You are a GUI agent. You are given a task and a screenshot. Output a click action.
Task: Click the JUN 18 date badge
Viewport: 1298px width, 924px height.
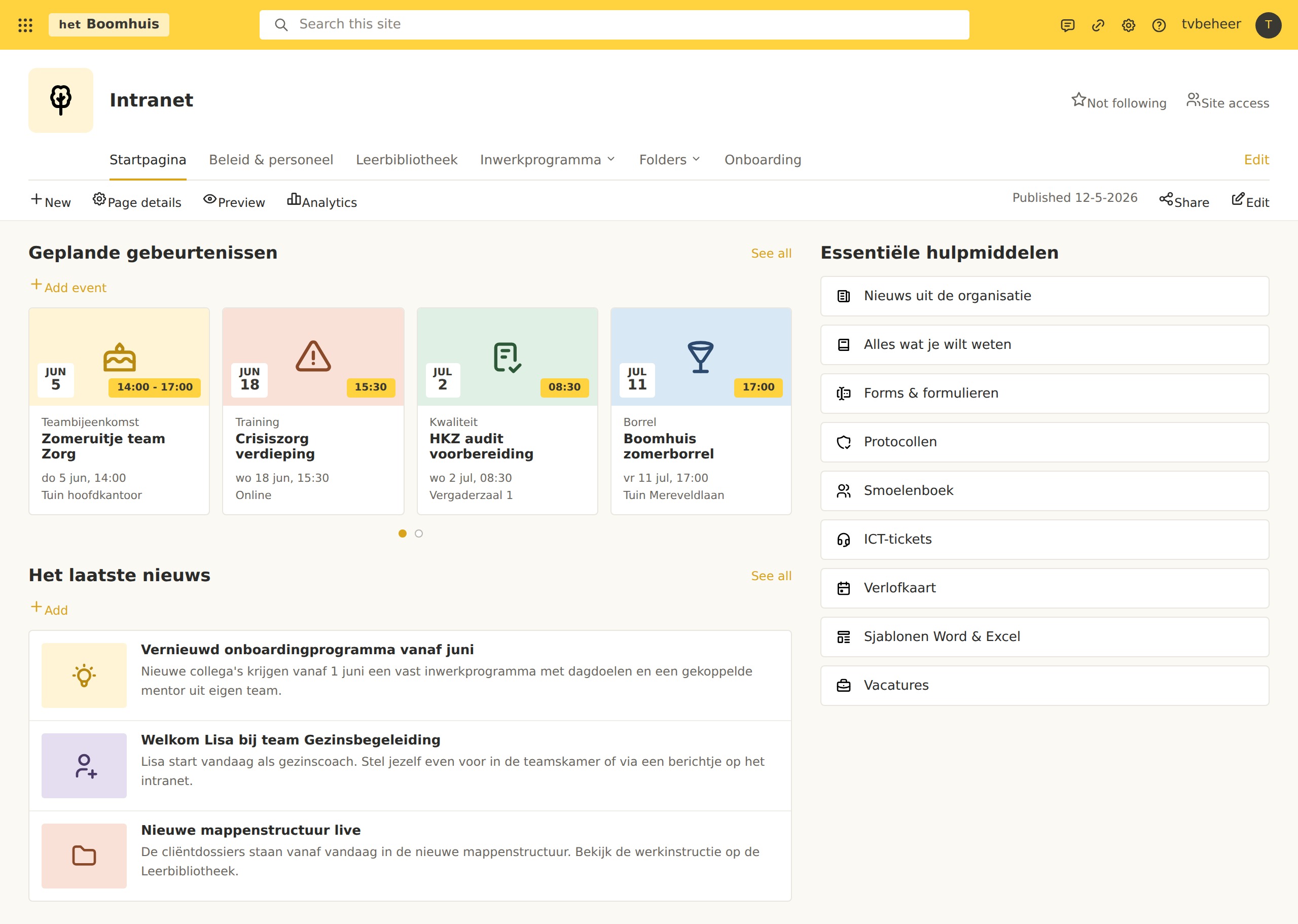coord(249,379)
